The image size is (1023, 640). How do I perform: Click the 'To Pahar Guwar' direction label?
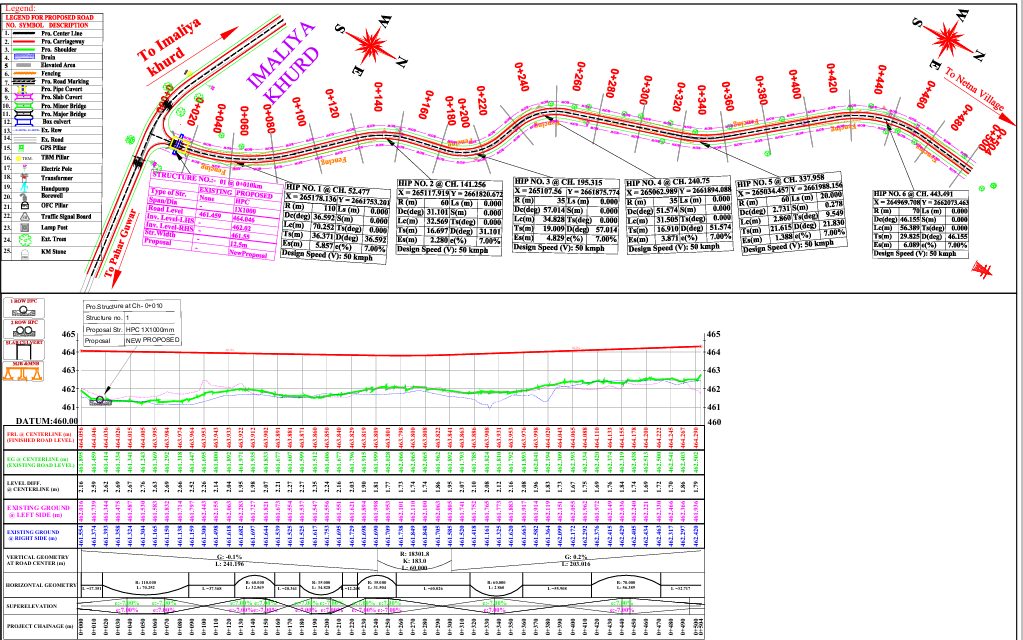[x=121, y=243]
